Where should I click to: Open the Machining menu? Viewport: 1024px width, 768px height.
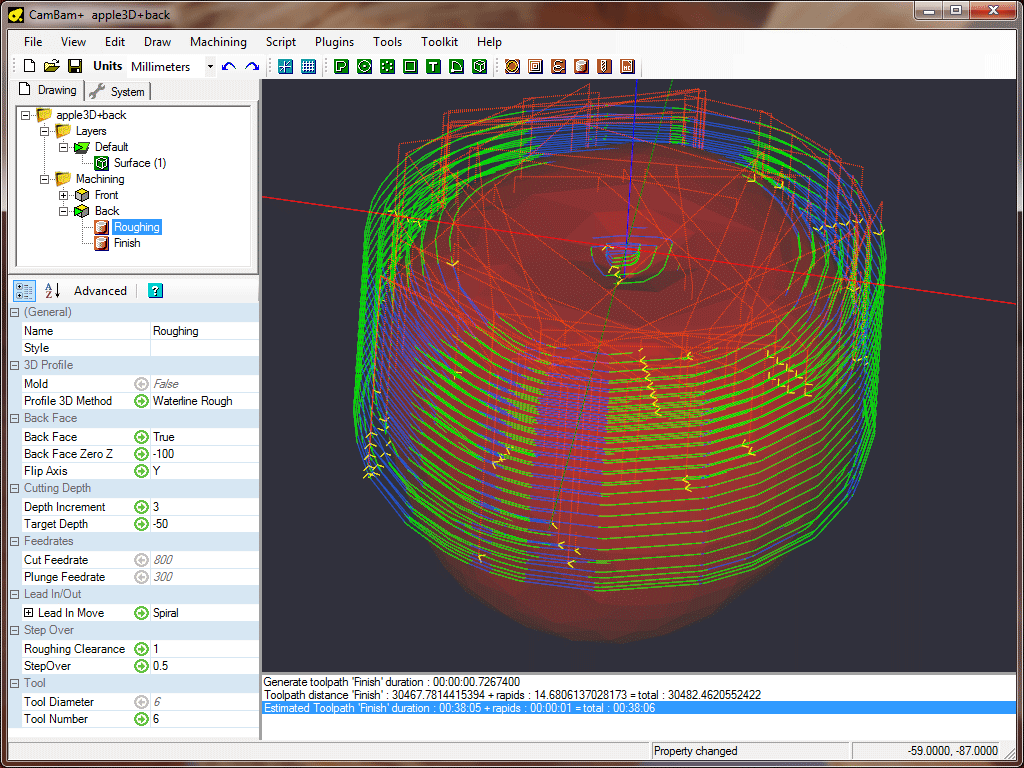(218, 42)
